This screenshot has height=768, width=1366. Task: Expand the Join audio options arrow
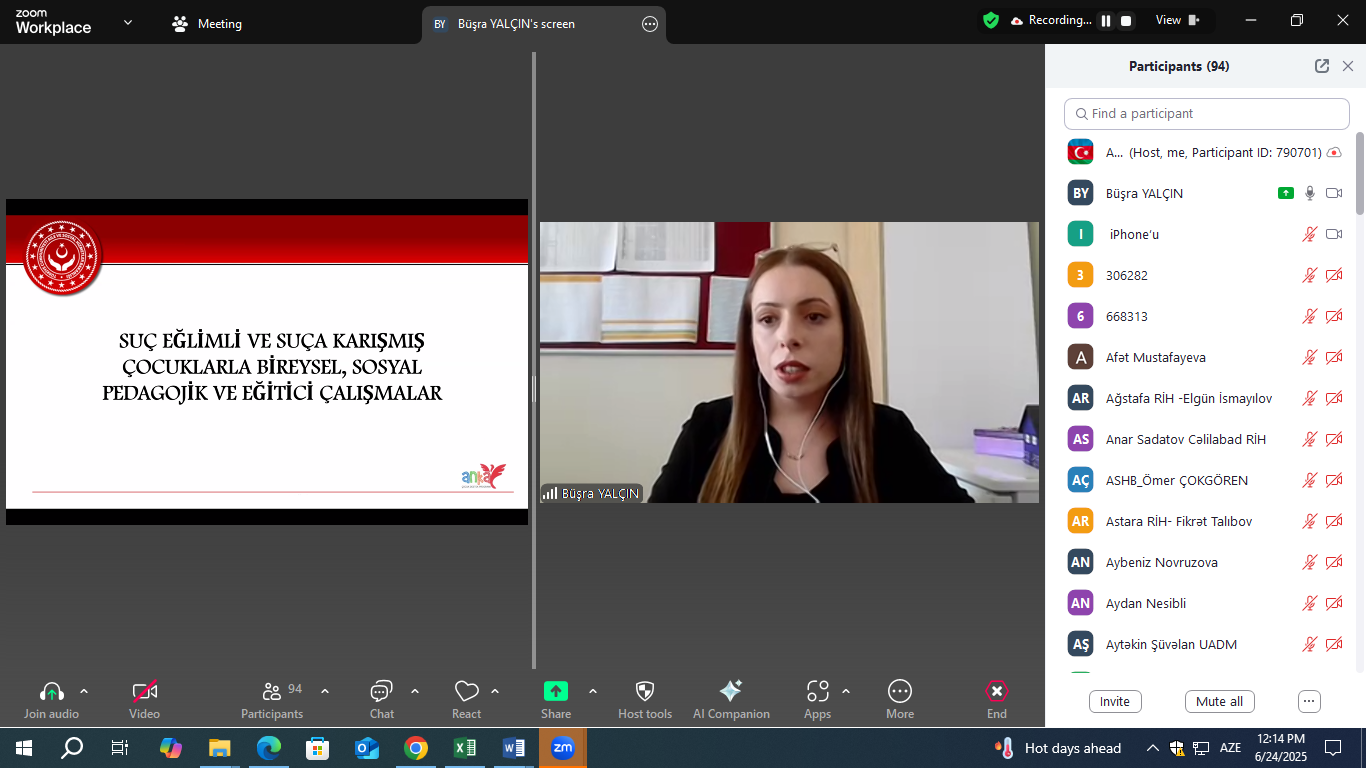point(84,691)
